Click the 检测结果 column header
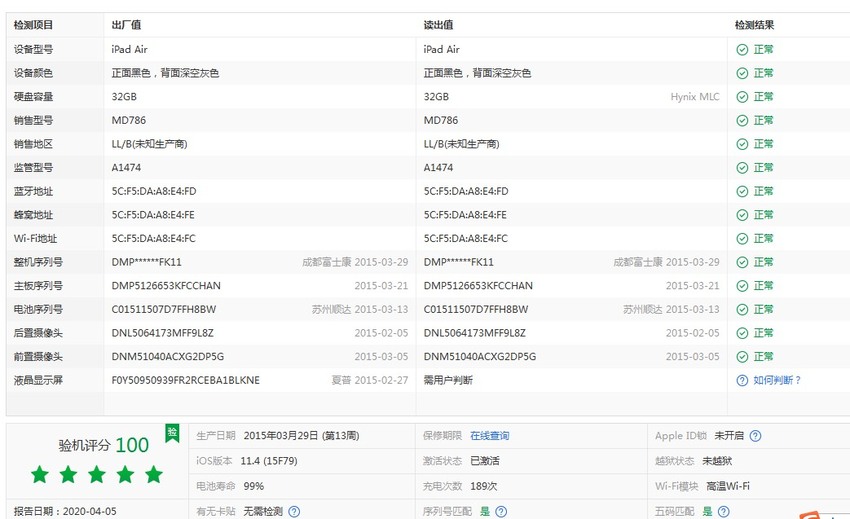850x519 pixels. [754, 25]
